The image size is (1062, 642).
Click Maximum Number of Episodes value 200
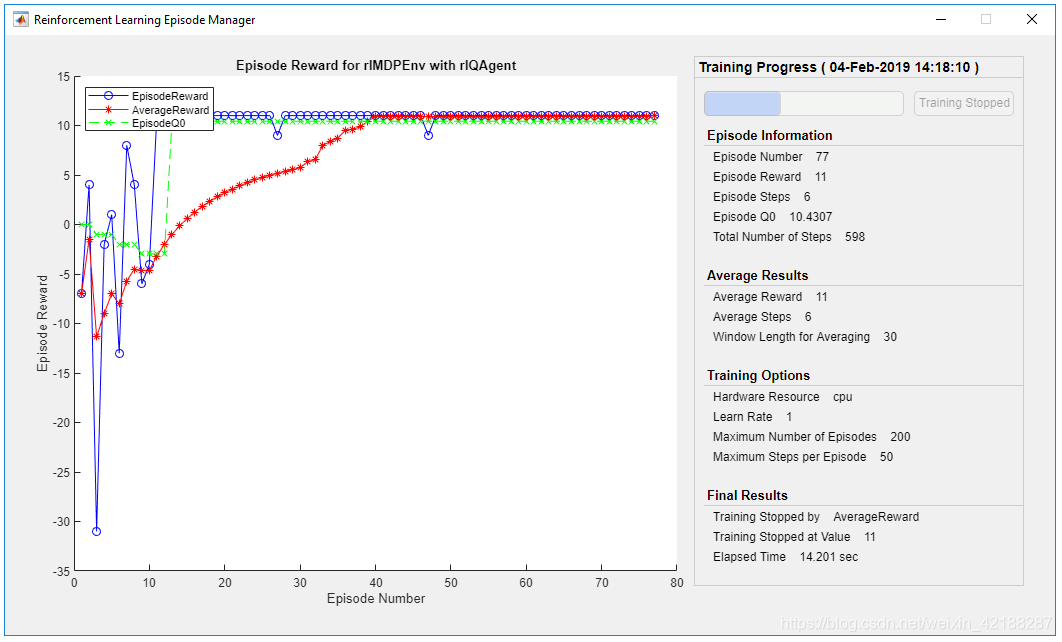click(x=900, y=437)
